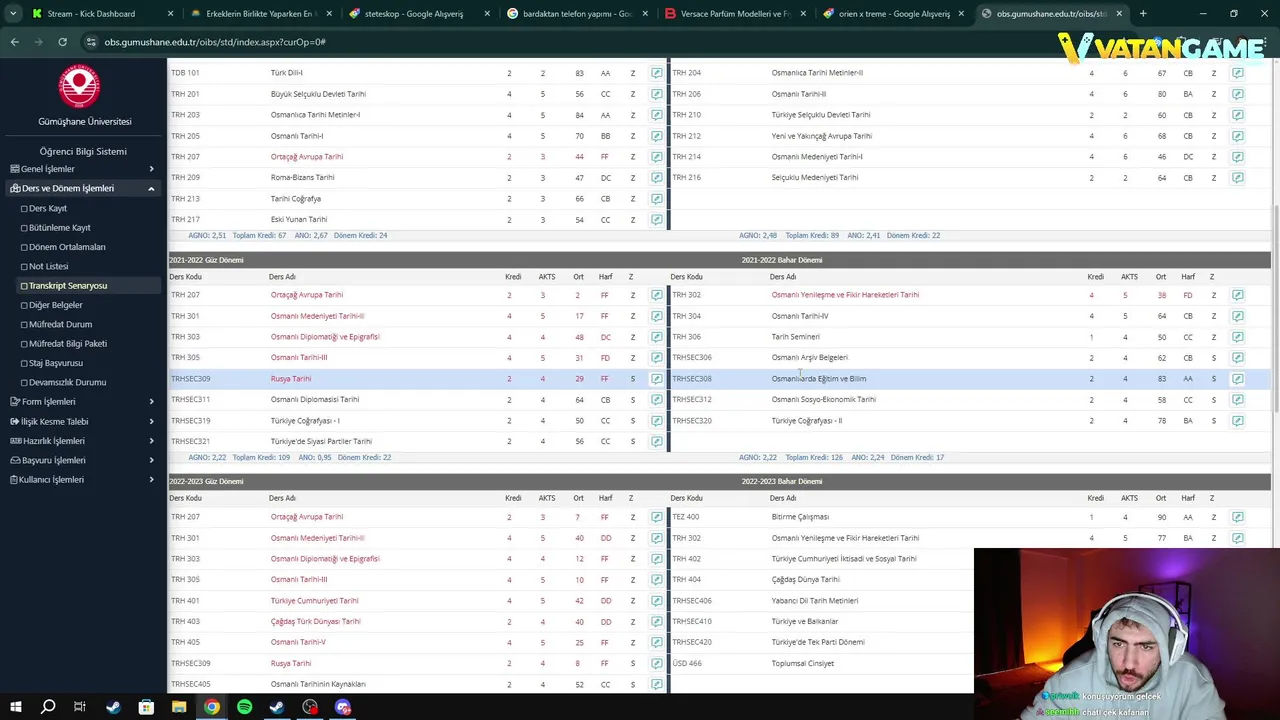Click detail icon for Osmanlı Arşiv Belgeleri
1280x720 pixels.
tap(1237, 358)
